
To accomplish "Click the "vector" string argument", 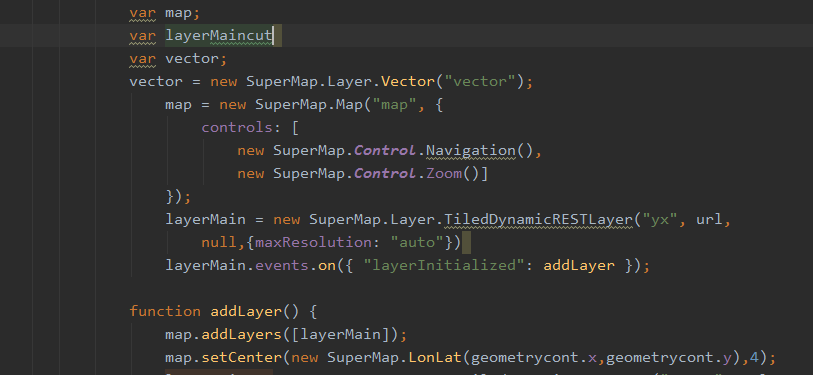I will pos(480,82).
